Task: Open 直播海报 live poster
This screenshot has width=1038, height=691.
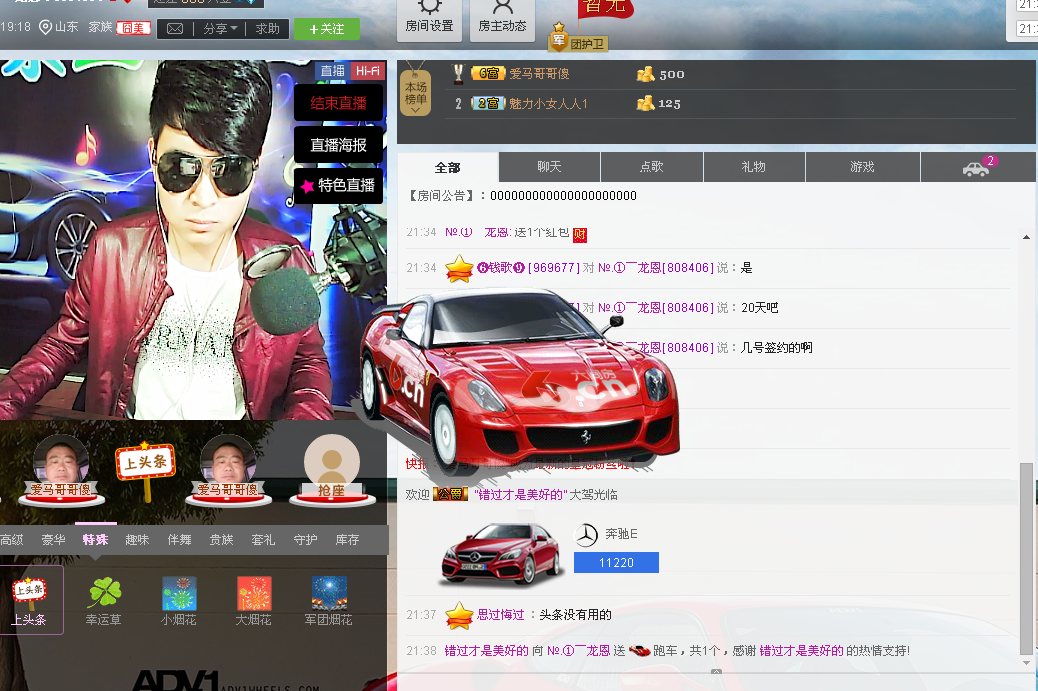Action: [x=338, y=145]
